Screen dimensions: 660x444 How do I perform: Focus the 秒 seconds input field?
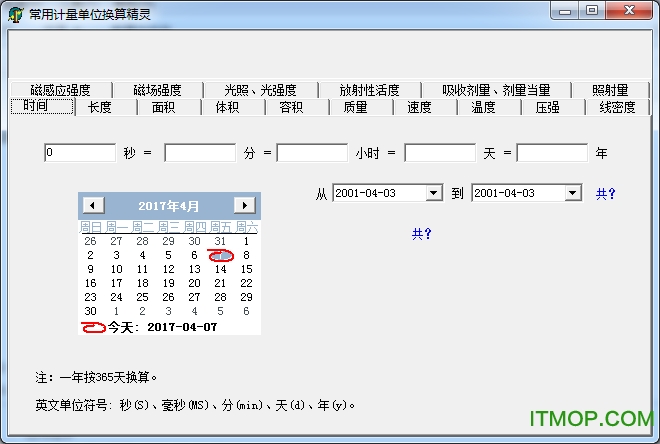point(80,152)
